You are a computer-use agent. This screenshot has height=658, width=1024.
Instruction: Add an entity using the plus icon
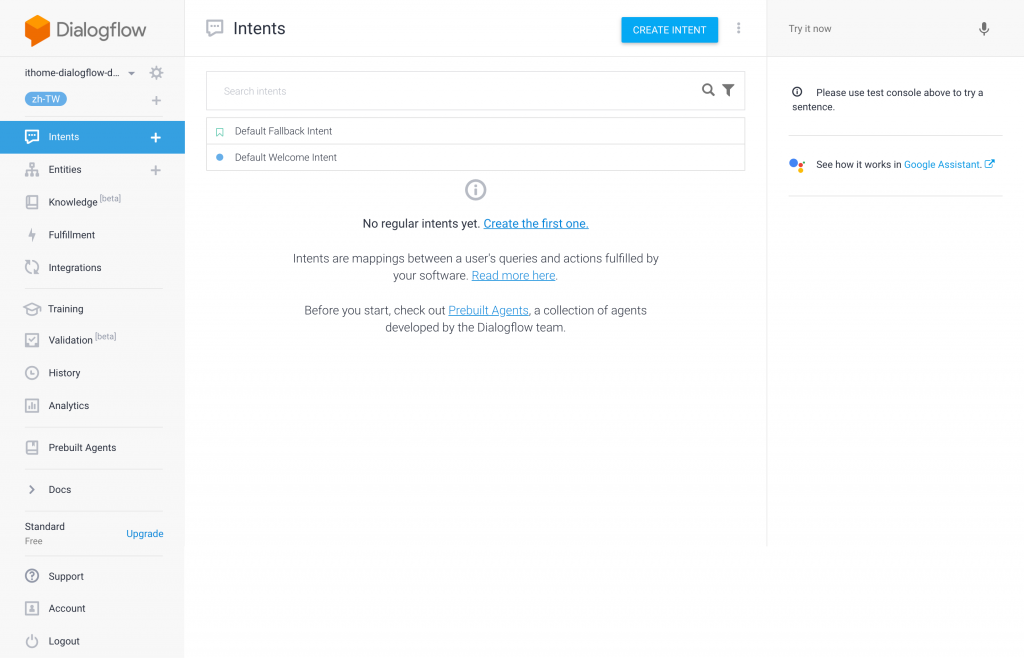coord(155,170)
